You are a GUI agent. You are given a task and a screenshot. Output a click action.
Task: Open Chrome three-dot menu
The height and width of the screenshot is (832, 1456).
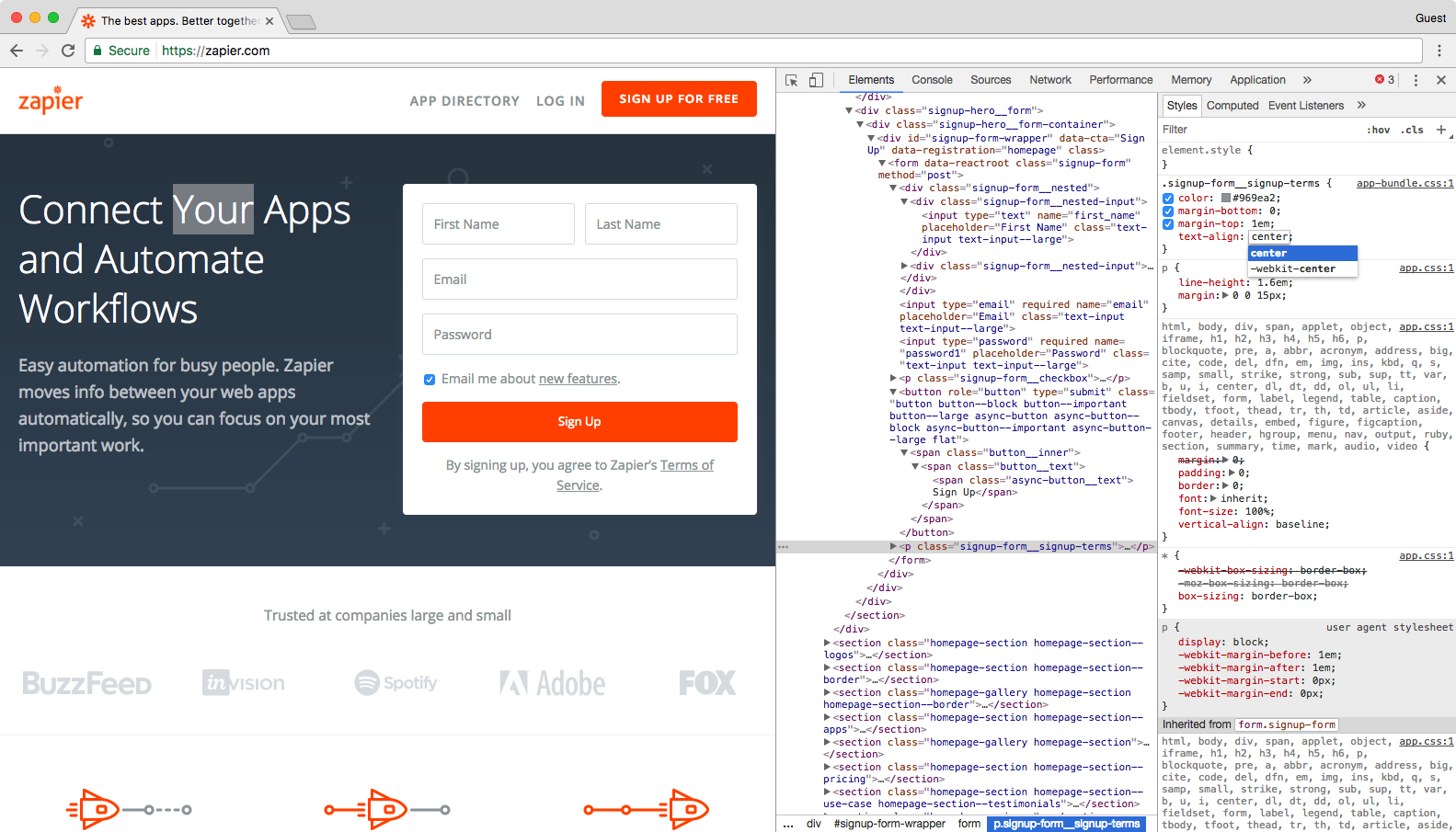point(1439,51)
